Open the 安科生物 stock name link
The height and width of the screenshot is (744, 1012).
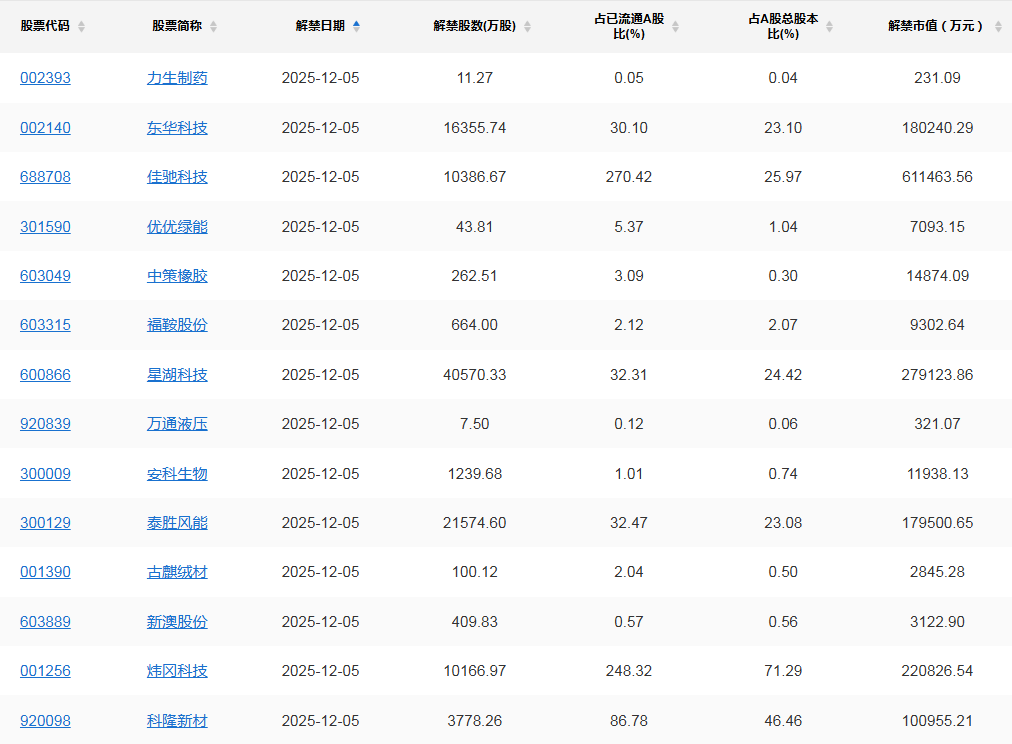tap(177, 474)
